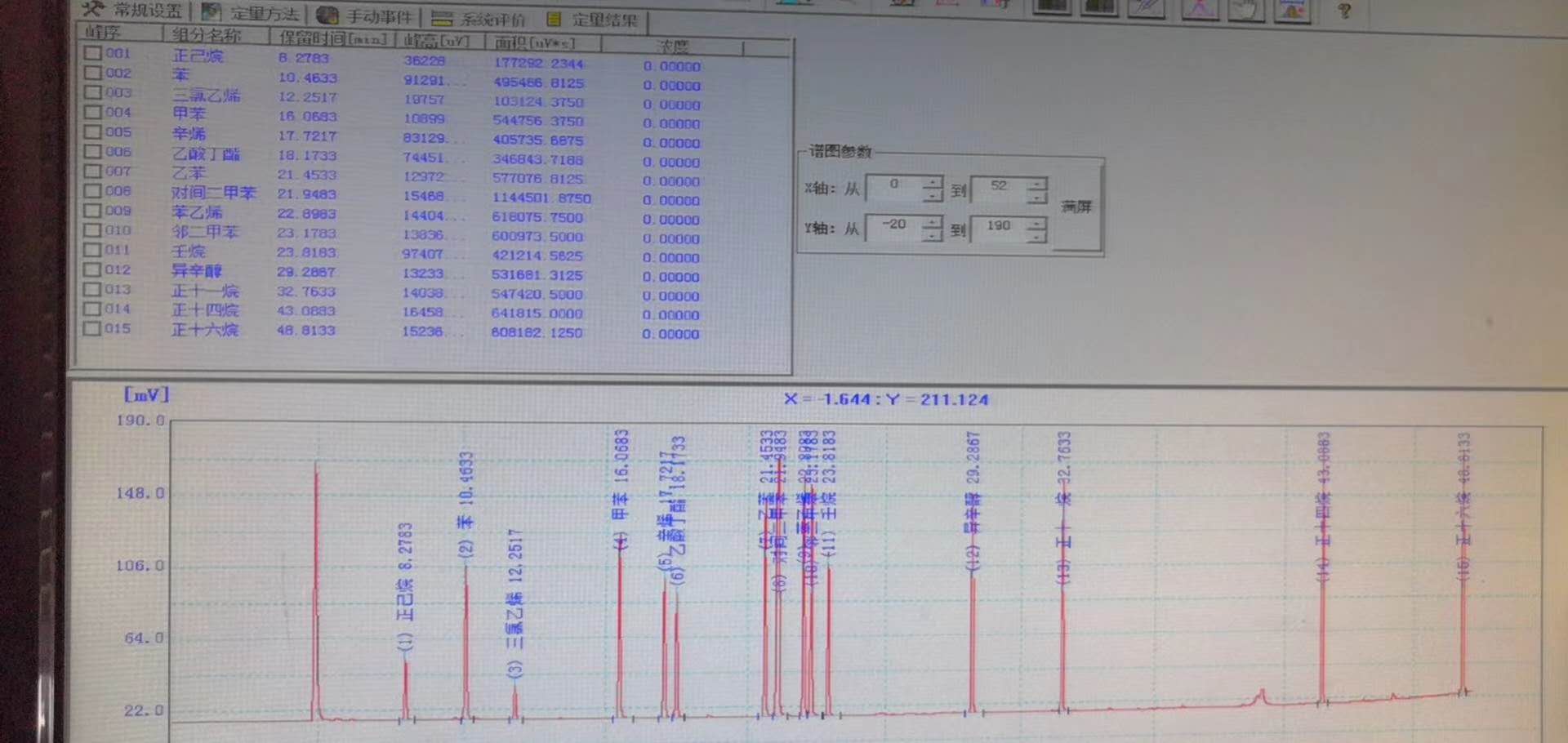1568x743 pixels.
Task: Click the question mark help icon
Action: pos(1344,11)
